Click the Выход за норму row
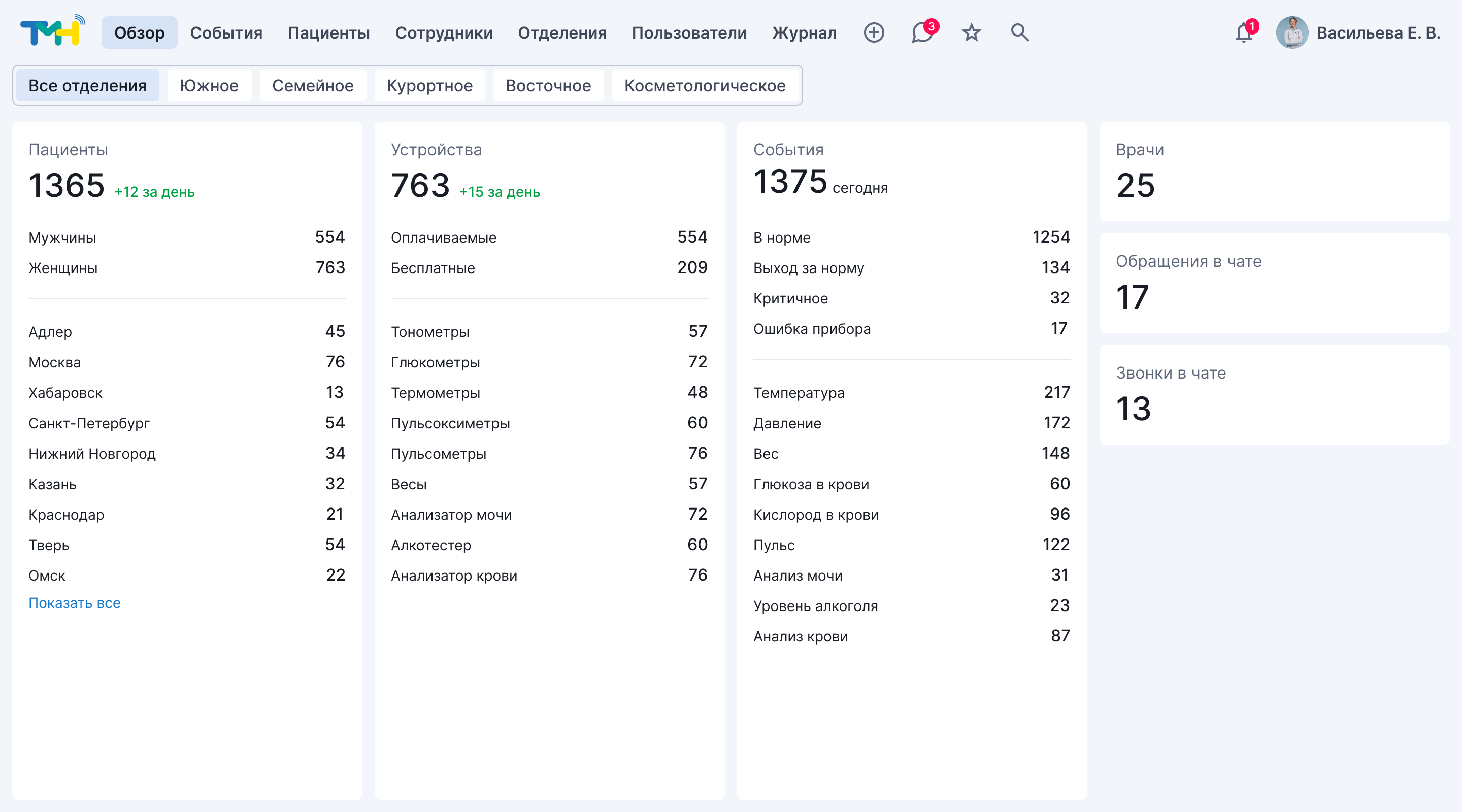This screenshot has width=1462, height=812. coord(912,268)
